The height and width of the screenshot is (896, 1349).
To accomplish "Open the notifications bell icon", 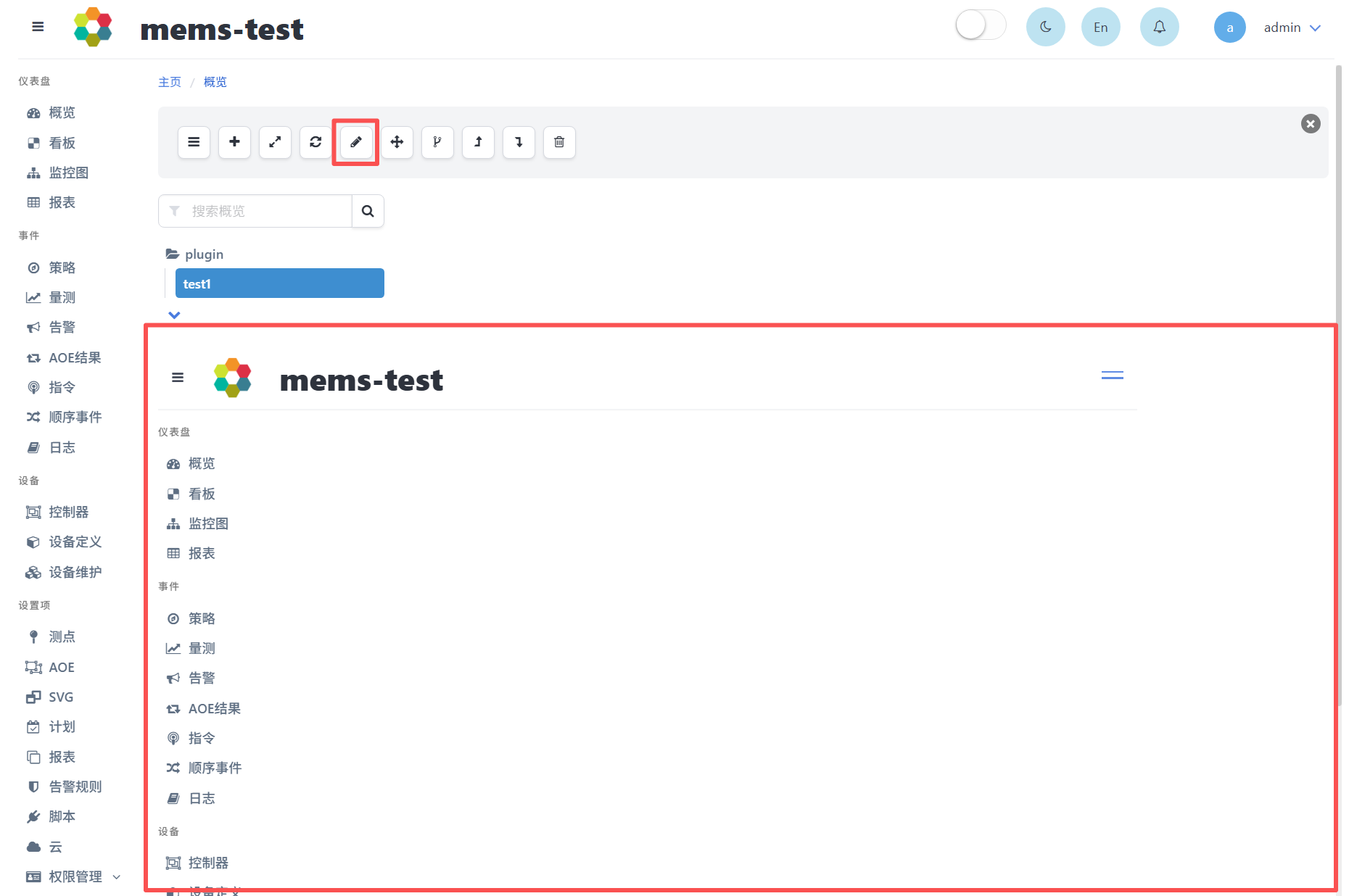I will pos(1159,28).
